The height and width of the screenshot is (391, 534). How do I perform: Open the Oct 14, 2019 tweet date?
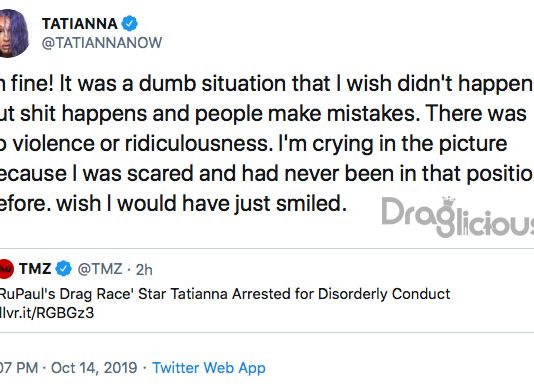click(94, 368)
